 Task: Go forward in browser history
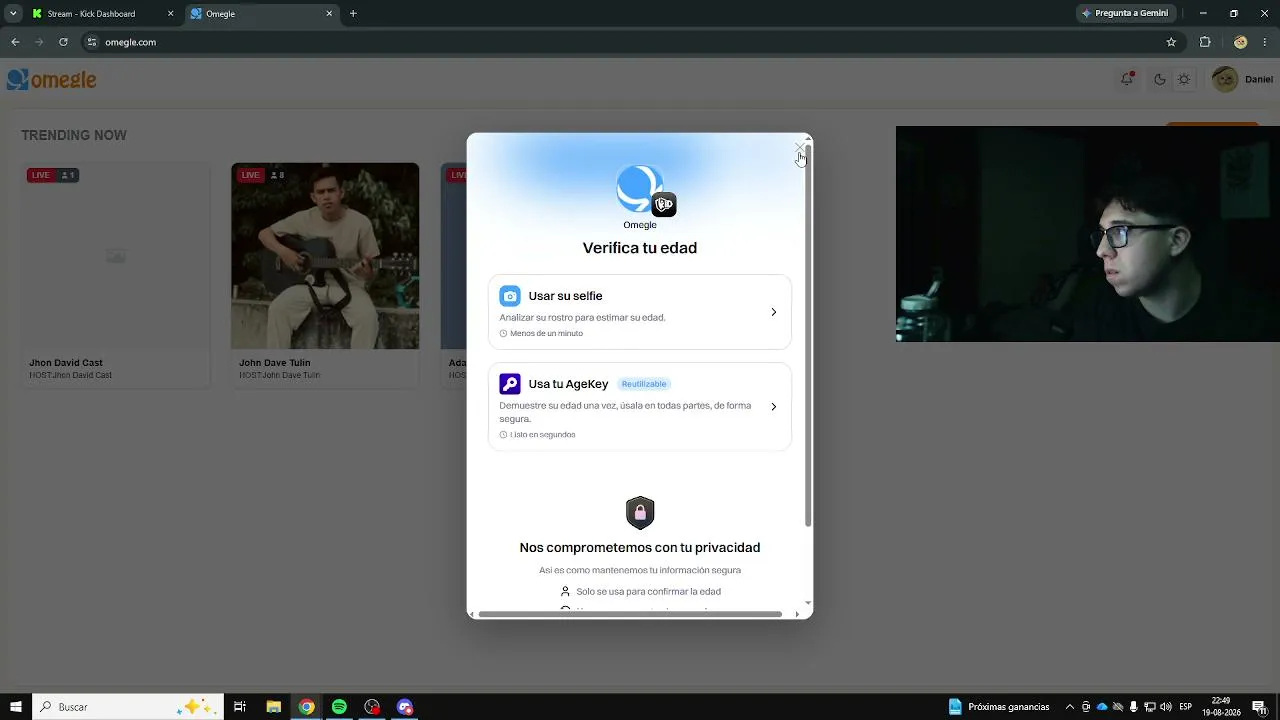(39, 42)
